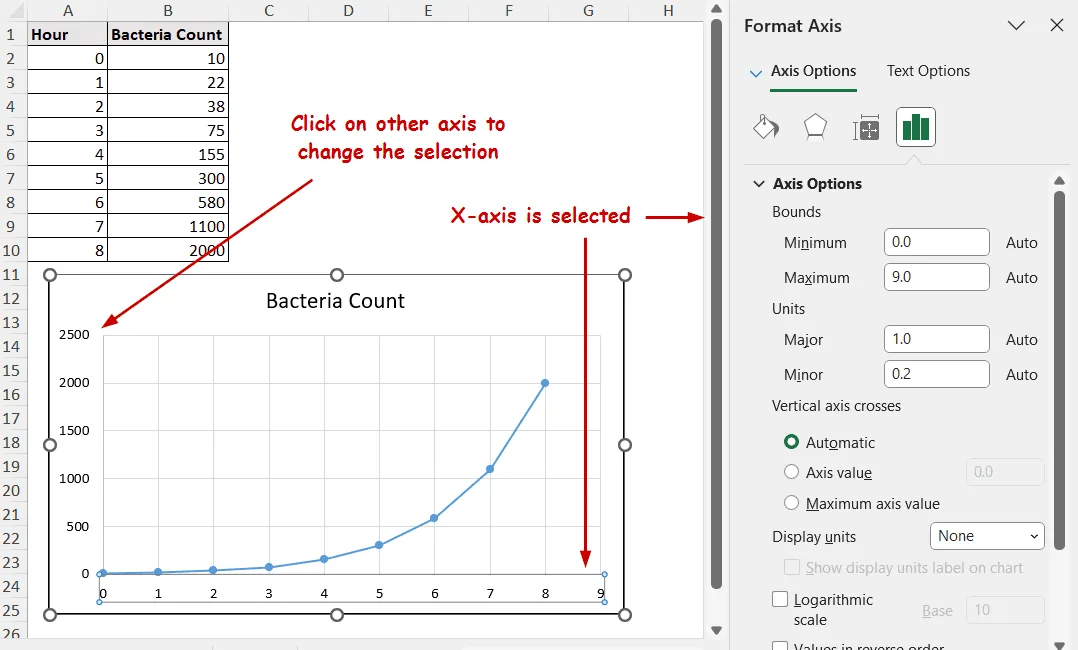The height and width of the screenshot is (650, 1078).
Task: Click the vertical axis label 2500
Action: (x=74, y=334)
